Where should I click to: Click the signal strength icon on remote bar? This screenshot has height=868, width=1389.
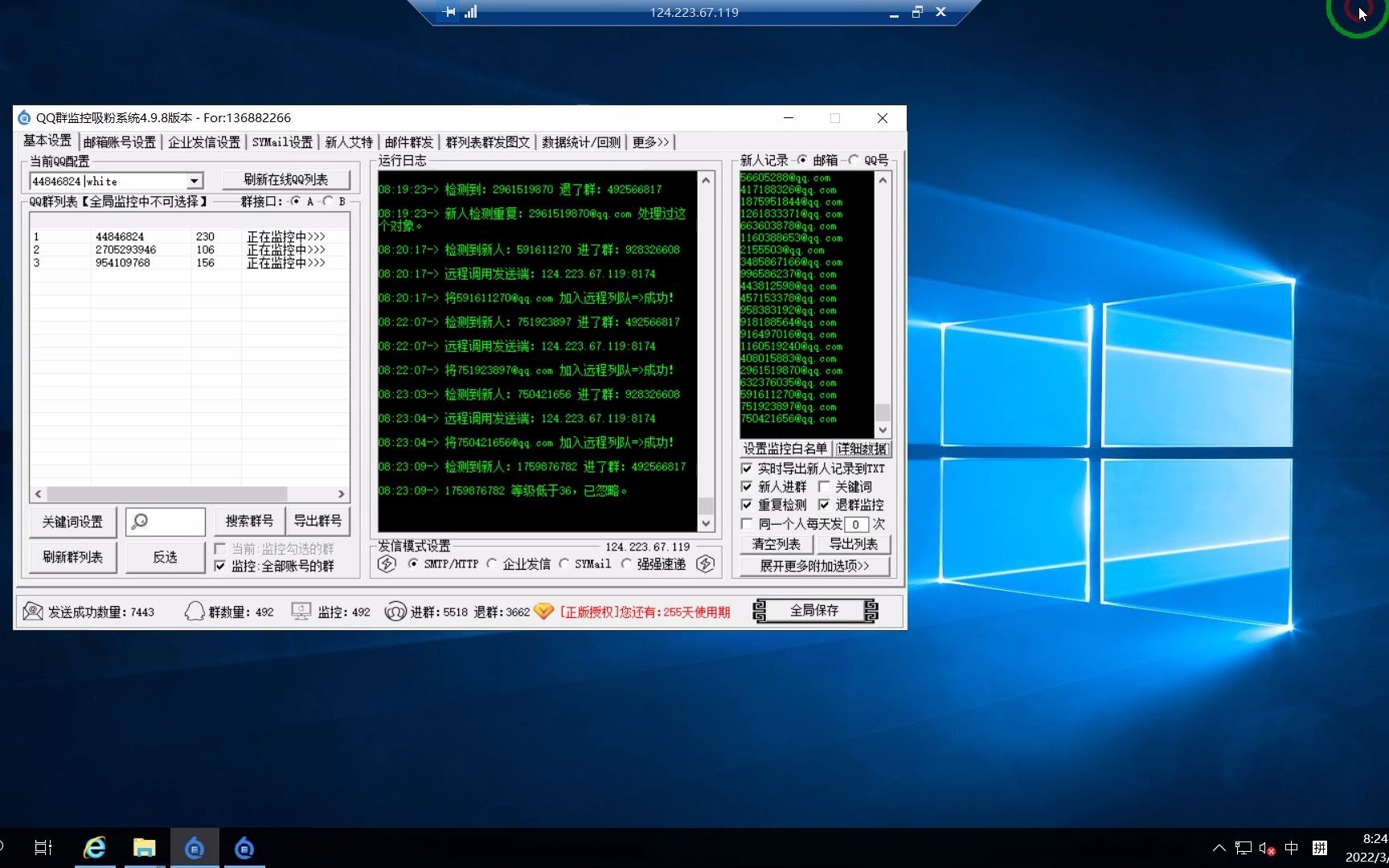pyautogui.click(x=471, y=12)
